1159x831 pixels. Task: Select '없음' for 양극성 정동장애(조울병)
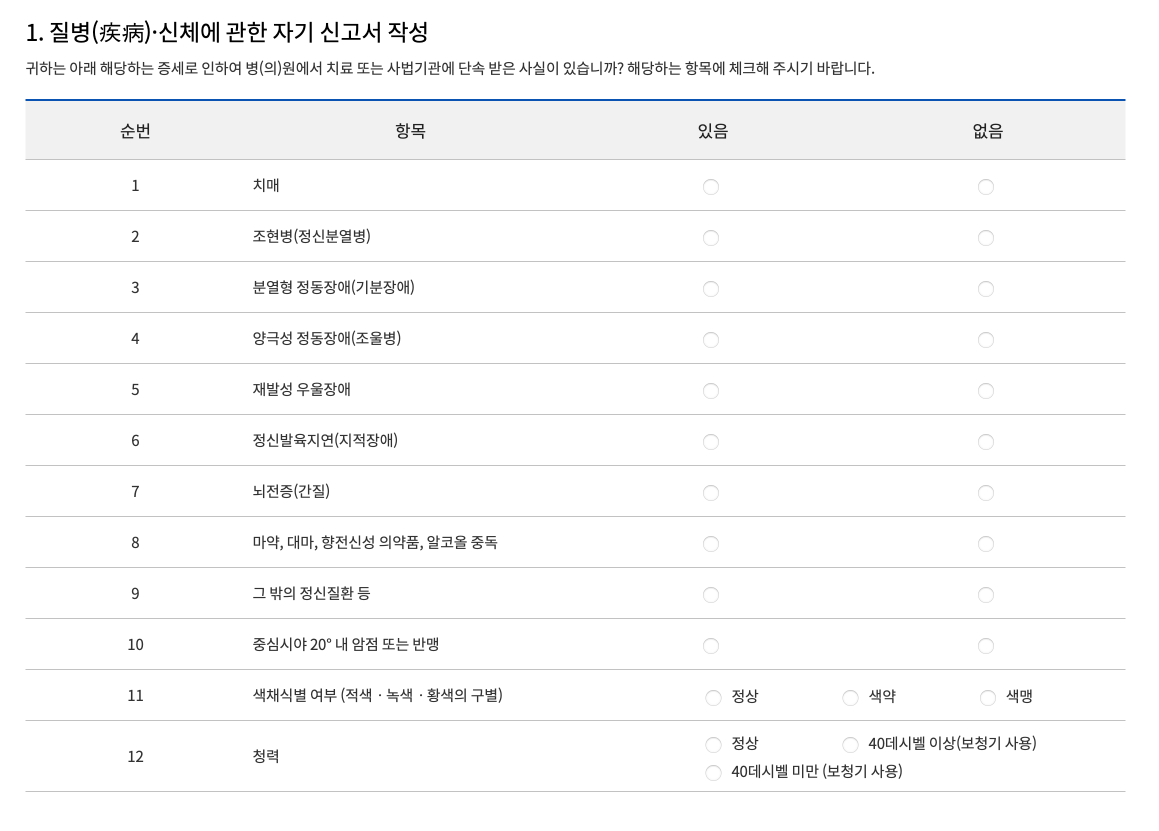coord(986,339)
